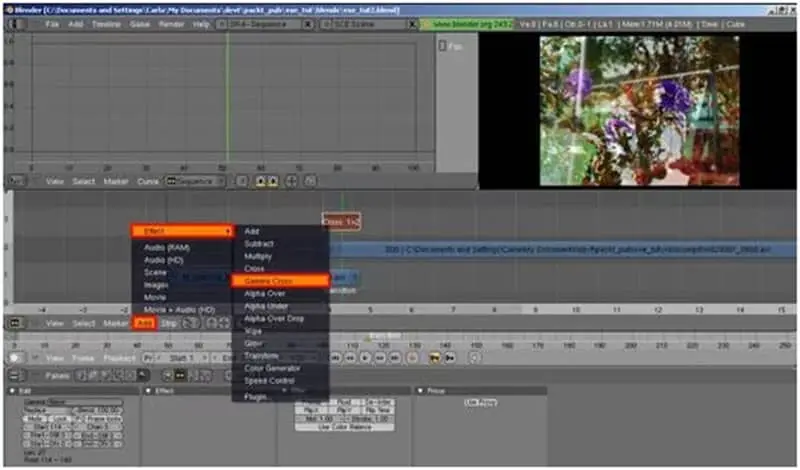Click the sequencer editor type icon
Screen dimensions: 800x470
click(x=15, y=323)
